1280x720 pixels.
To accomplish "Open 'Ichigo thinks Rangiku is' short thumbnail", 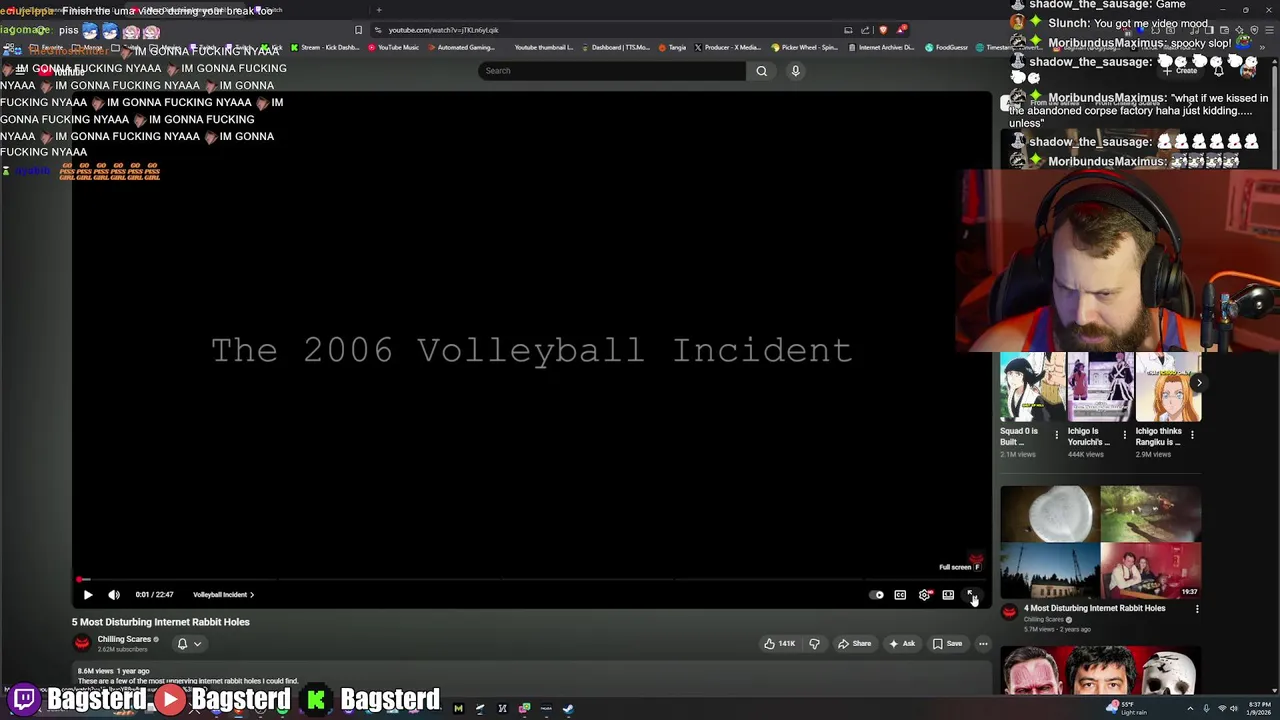I will 1168,387.
